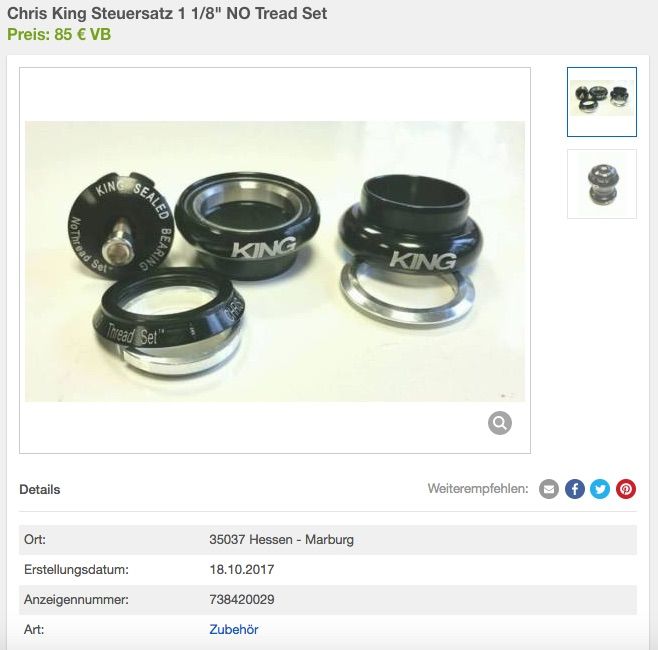Image resolution: width=658 pixels, height=650 pixels.
Task: Click the Details section heading
Action: point(40,489)
